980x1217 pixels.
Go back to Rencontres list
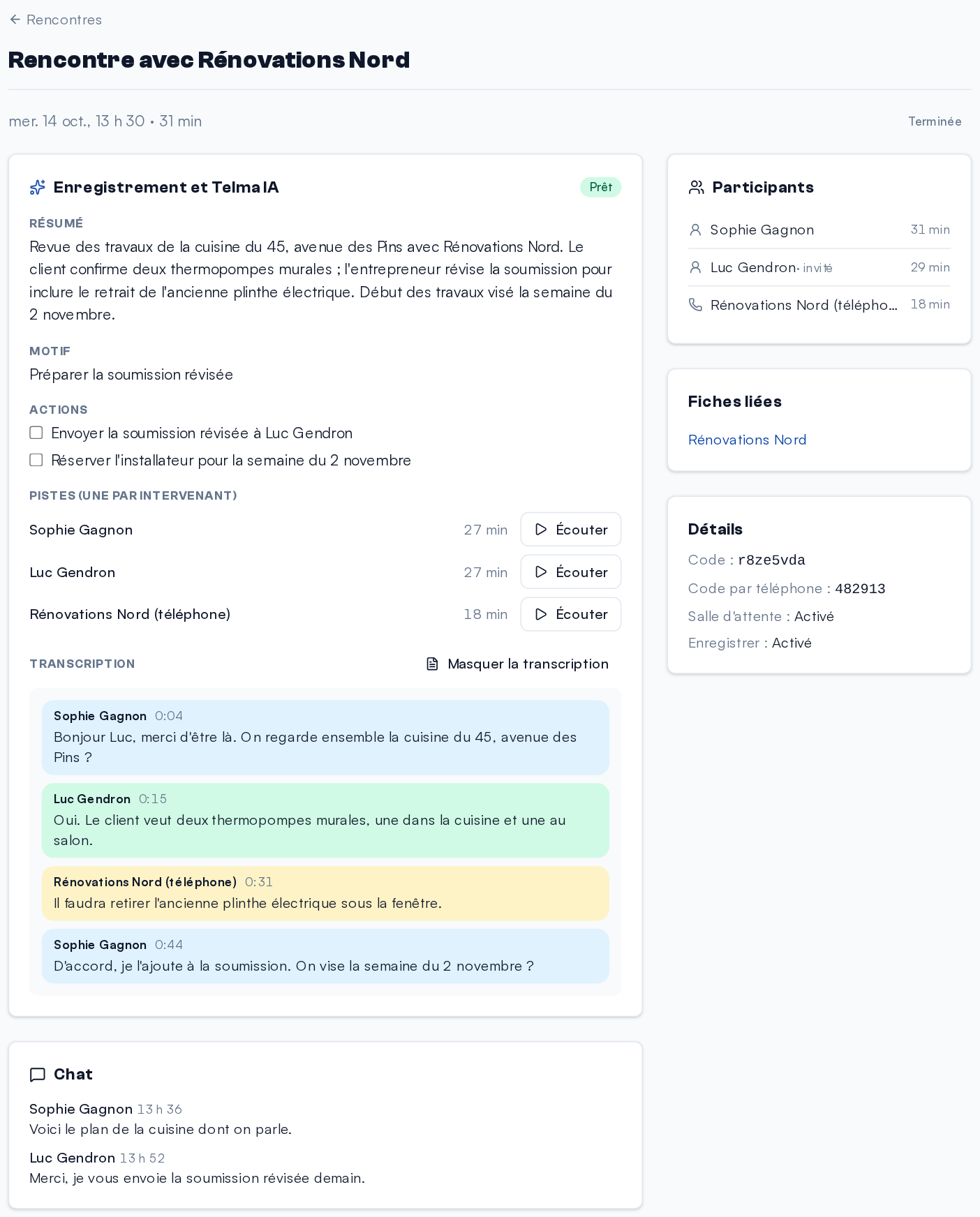click(x=55, y=20)
